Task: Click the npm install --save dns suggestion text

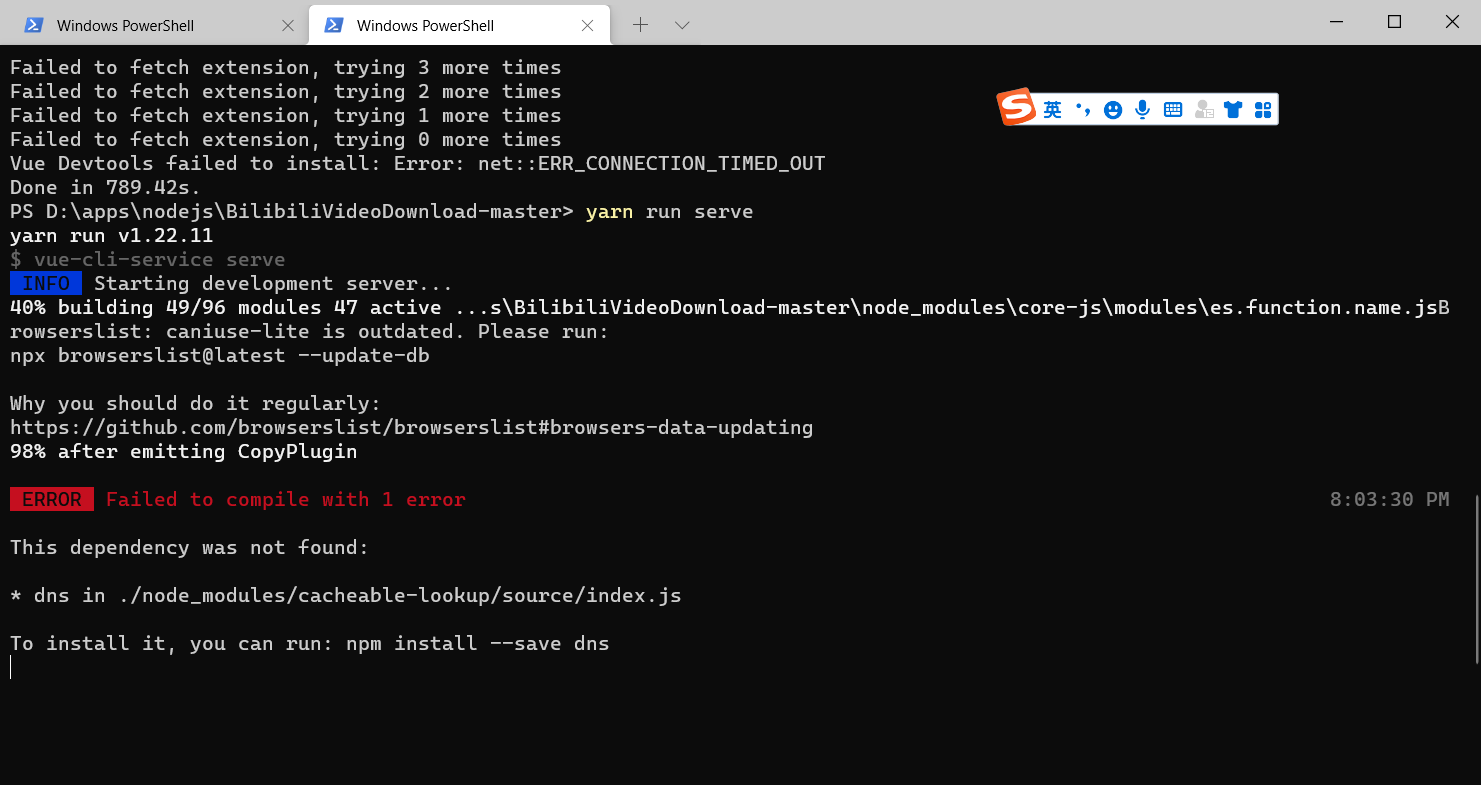Action: (477, 643)
